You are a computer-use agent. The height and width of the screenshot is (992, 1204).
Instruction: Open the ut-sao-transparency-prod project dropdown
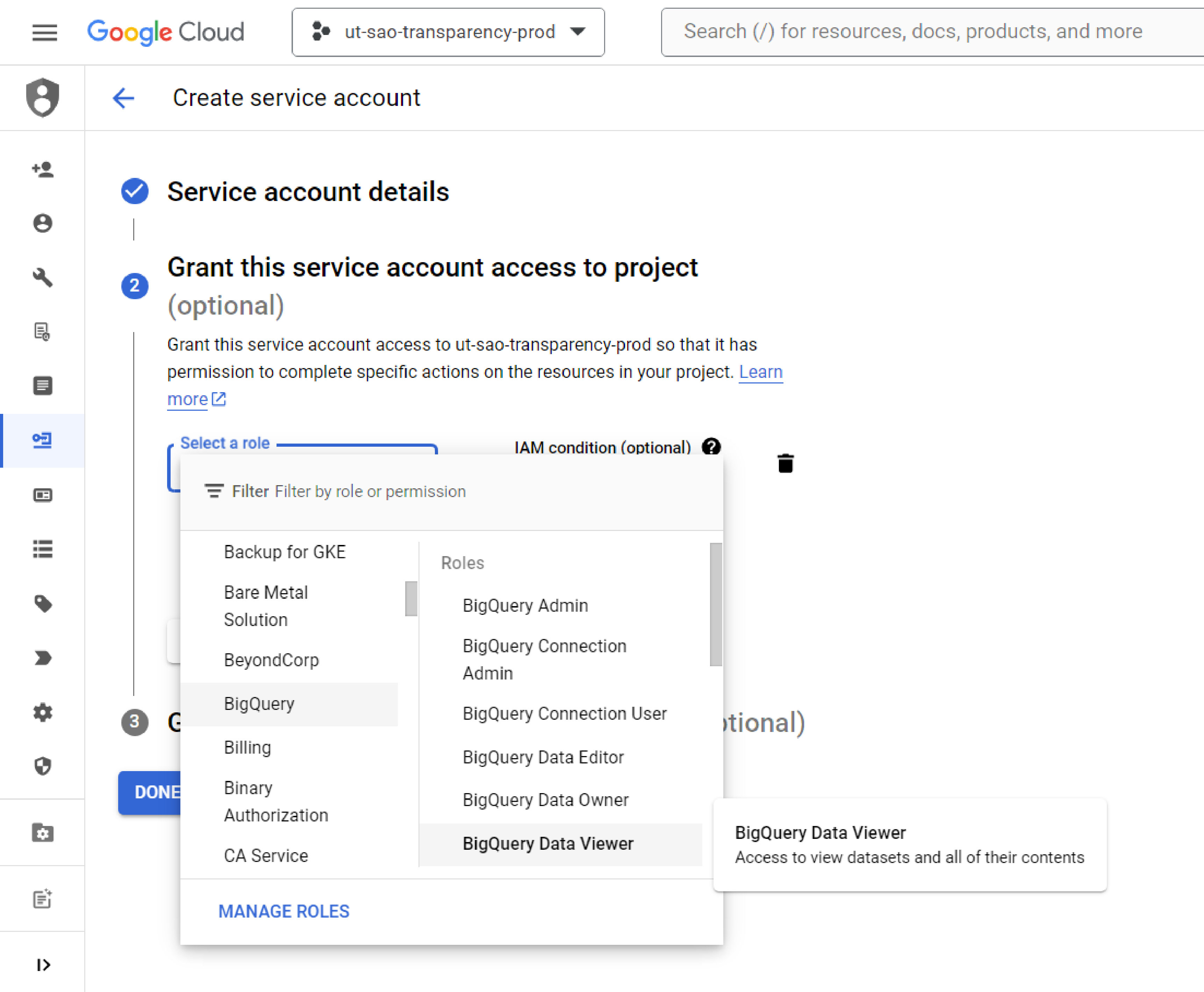[448, 32]
